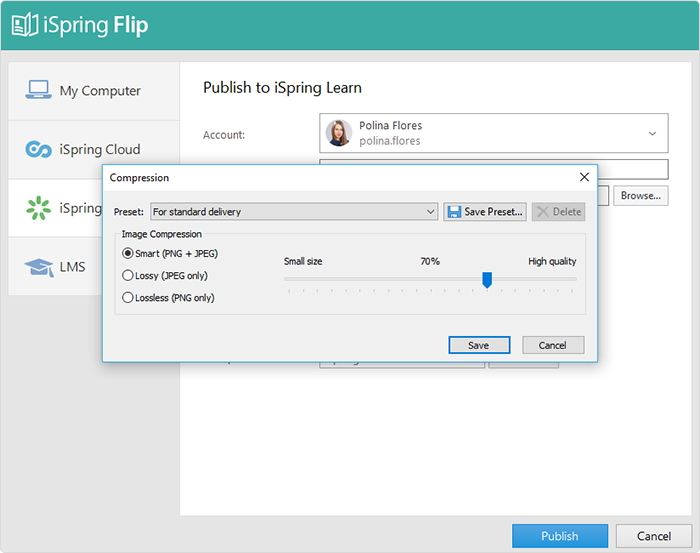The image size is (700, 553).
Task: Click the floppy disk Save Preset icon
Action: [x=454, y=212]
